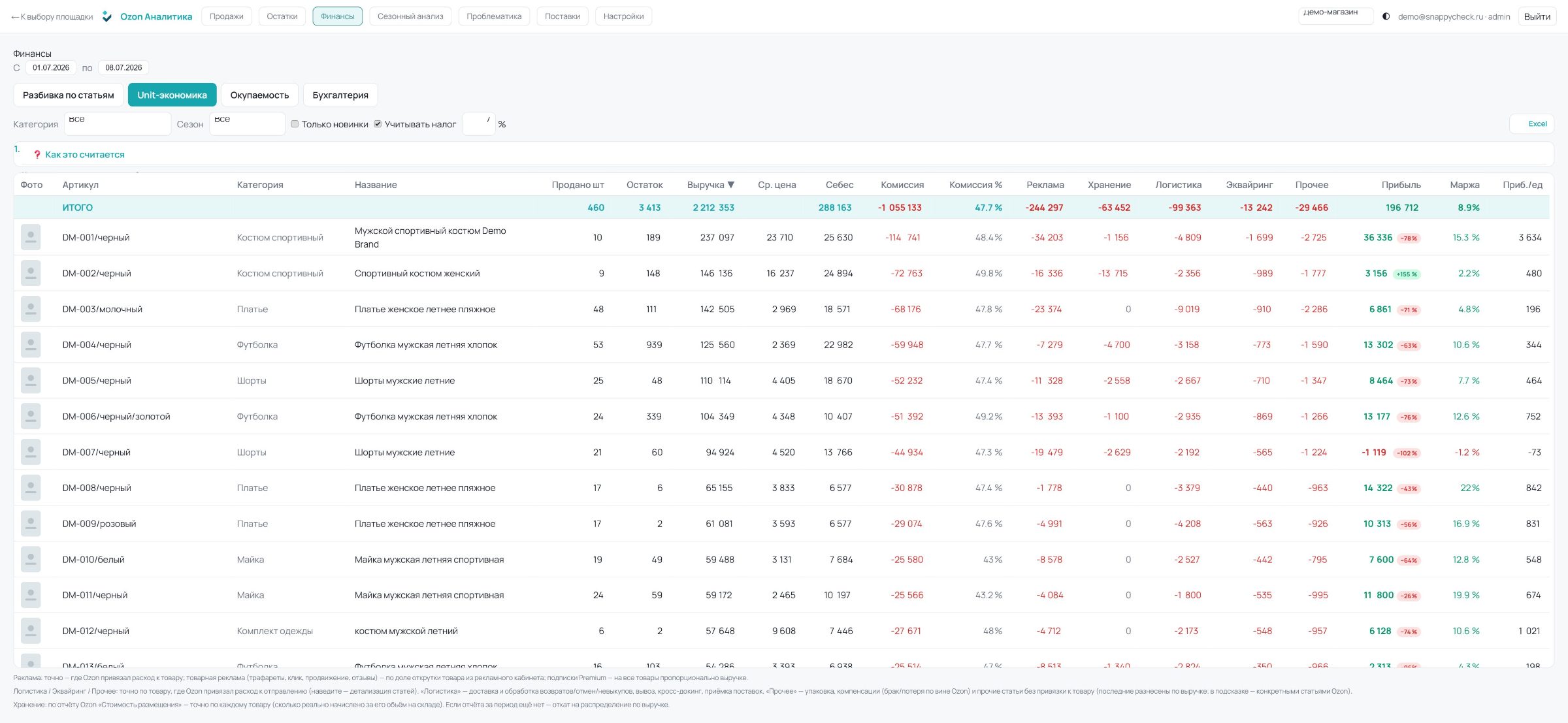Open the Категория dropdown
Viewport: 1568px width, 723px height.
(x=118, y=124)
